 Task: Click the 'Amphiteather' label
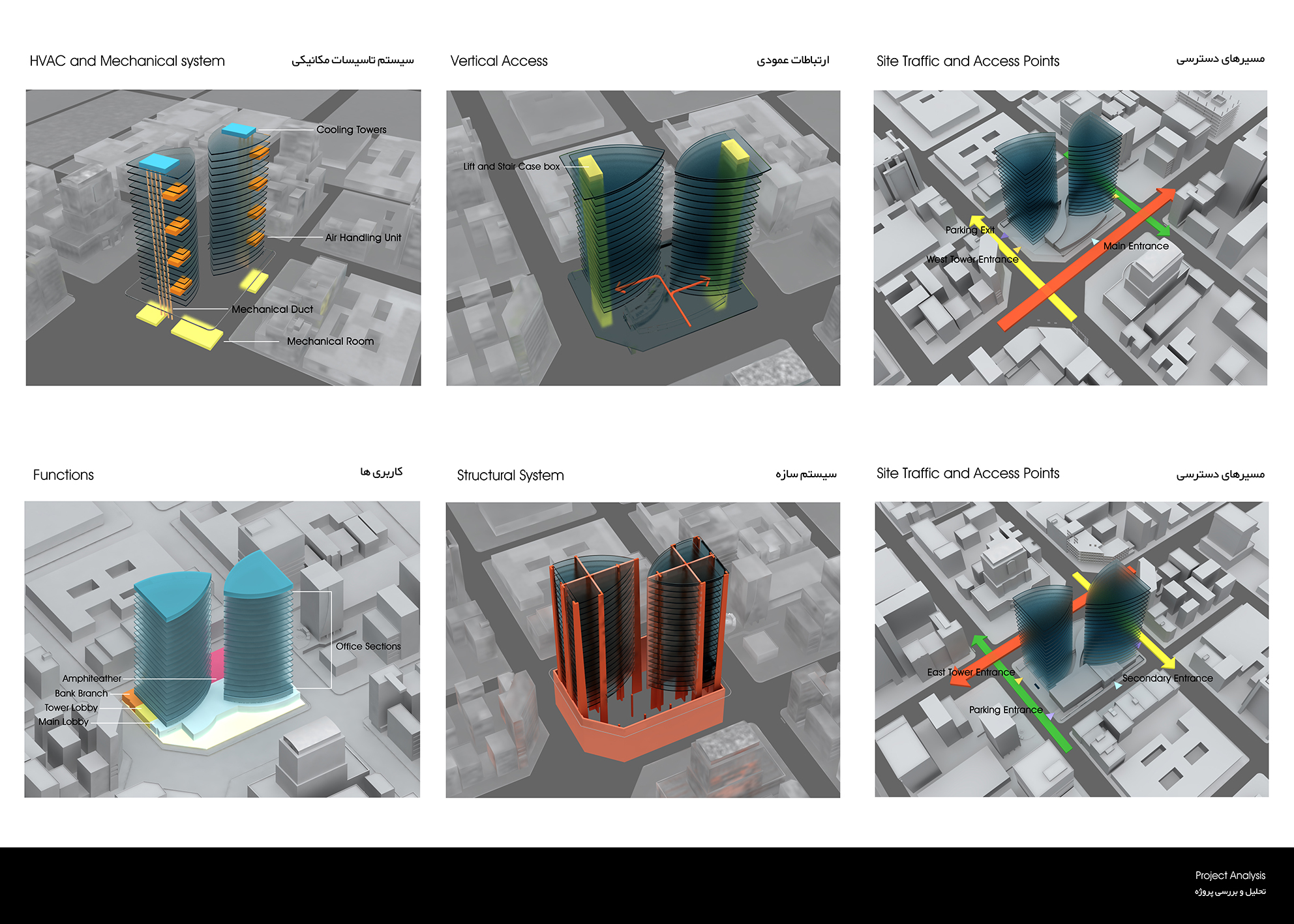pyautogui.click(x=92, y=678)
